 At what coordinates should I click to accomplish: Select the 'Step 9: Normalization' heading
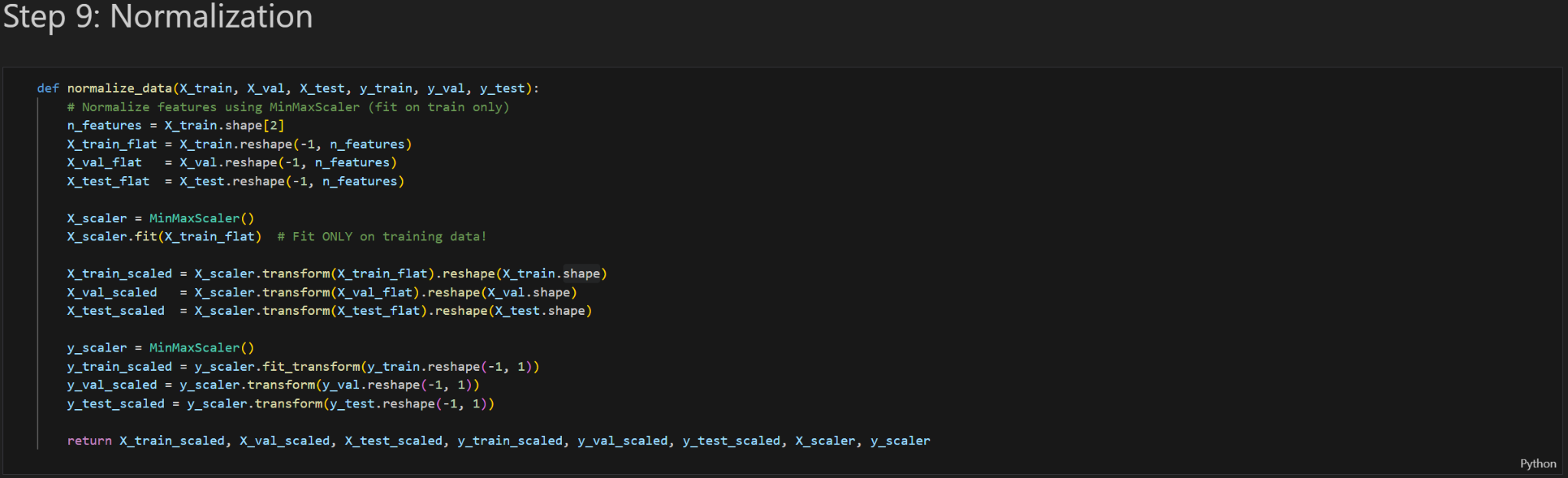tap(158, 17)
